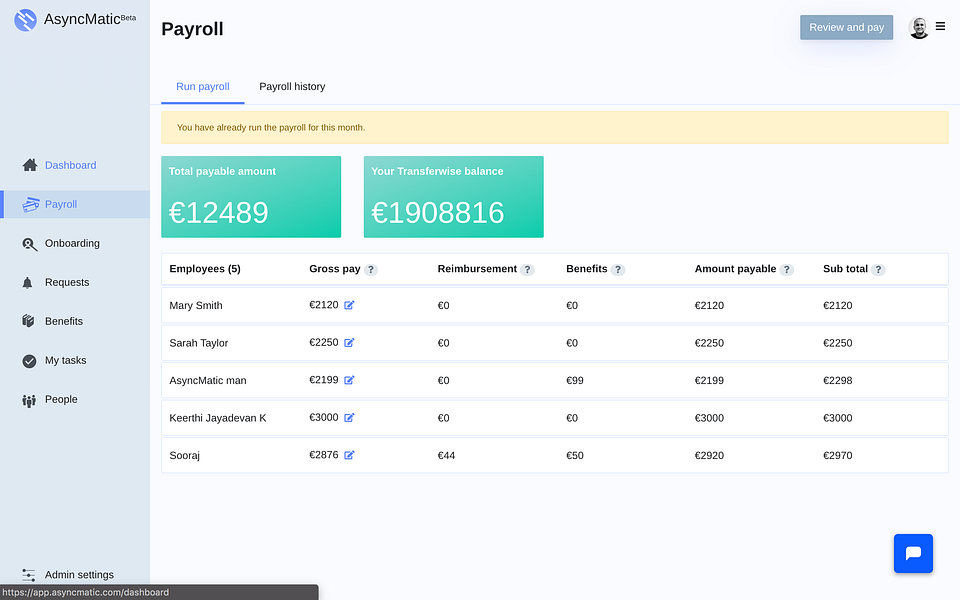Click the user profile avatar
Screen dimensions: 960x600
point(918,28)
